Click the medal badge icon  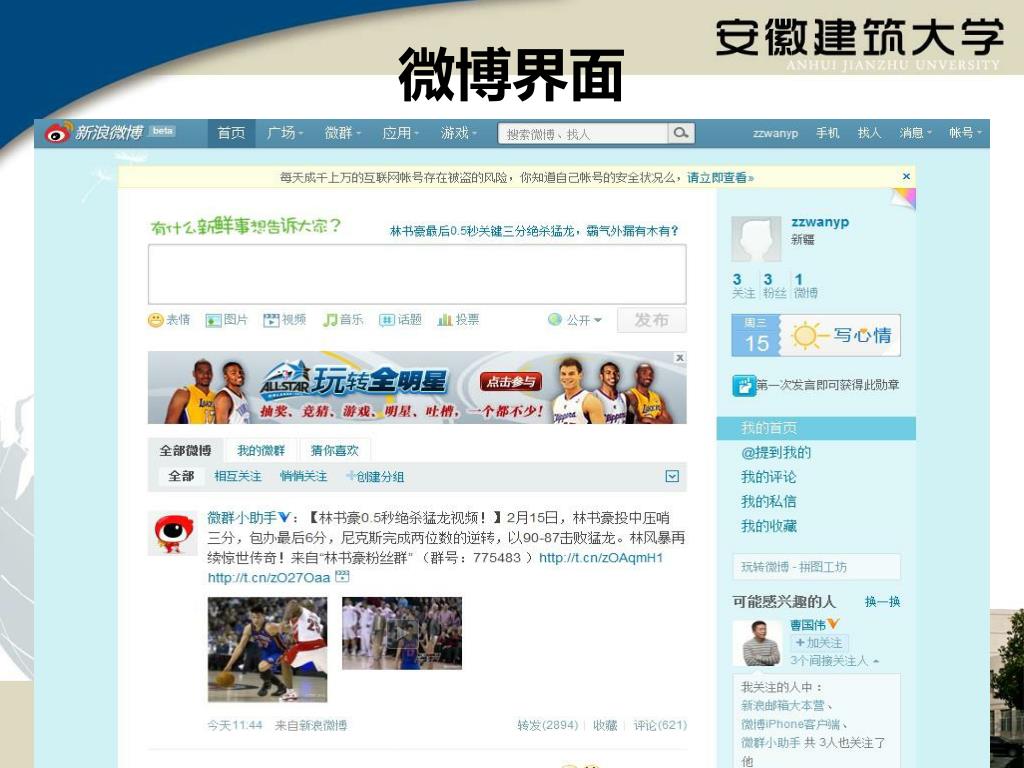click(x=743, y=386)
